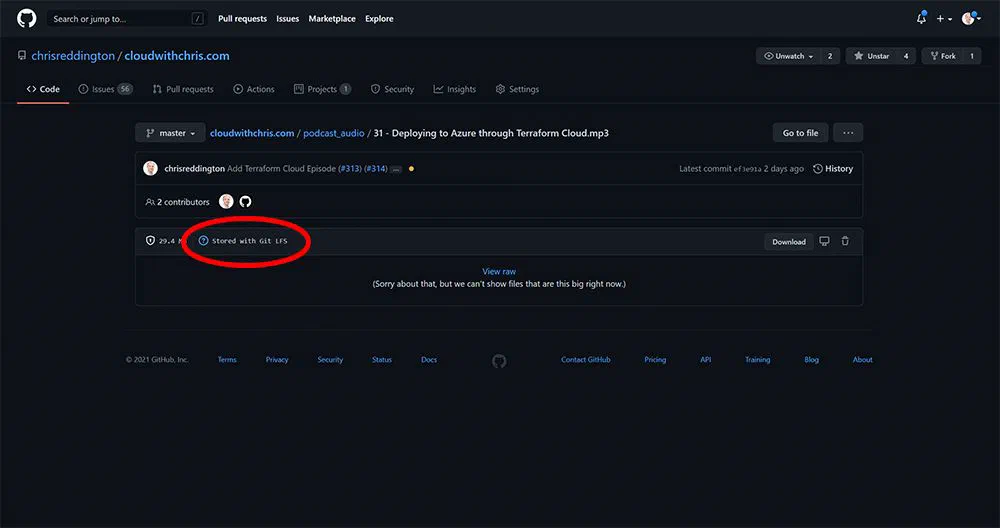Open cloudwithchris.com repository title link
Image resolution: width=1000 pixels, height=528 pixels.
177,55
